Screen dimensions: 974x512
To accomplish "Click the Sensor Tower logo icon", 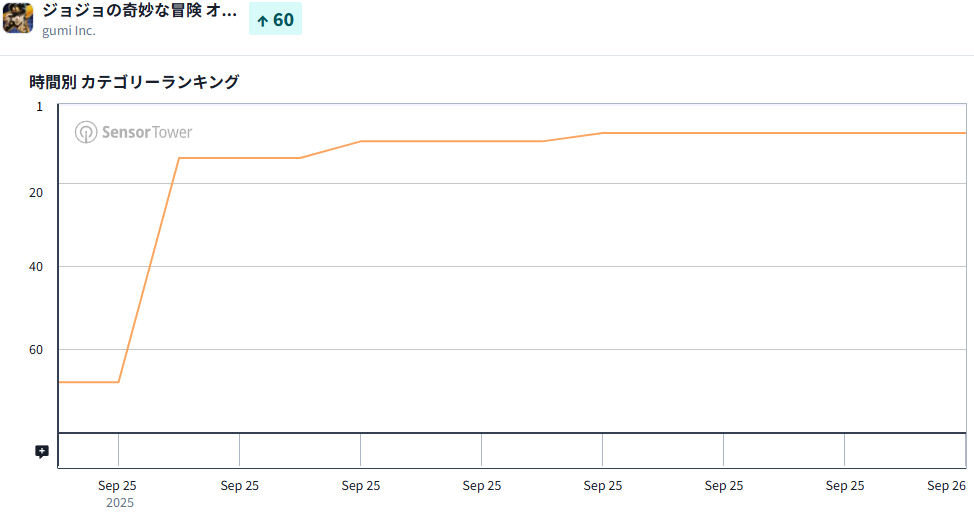I will [86, 132].
